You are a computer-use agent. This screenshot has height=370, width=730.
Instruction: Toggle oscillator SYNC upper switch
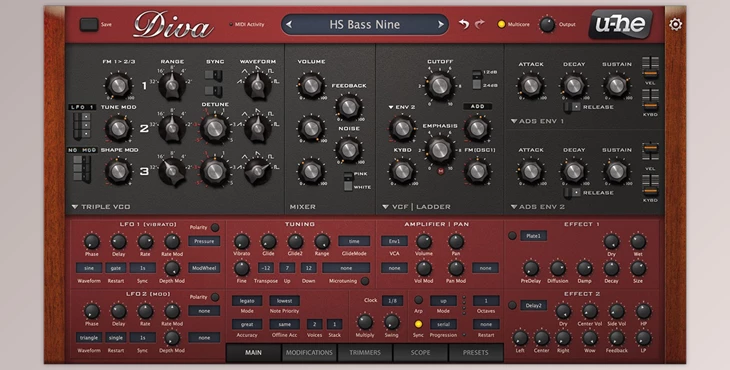pyautogui.click(x=213, y=75)
